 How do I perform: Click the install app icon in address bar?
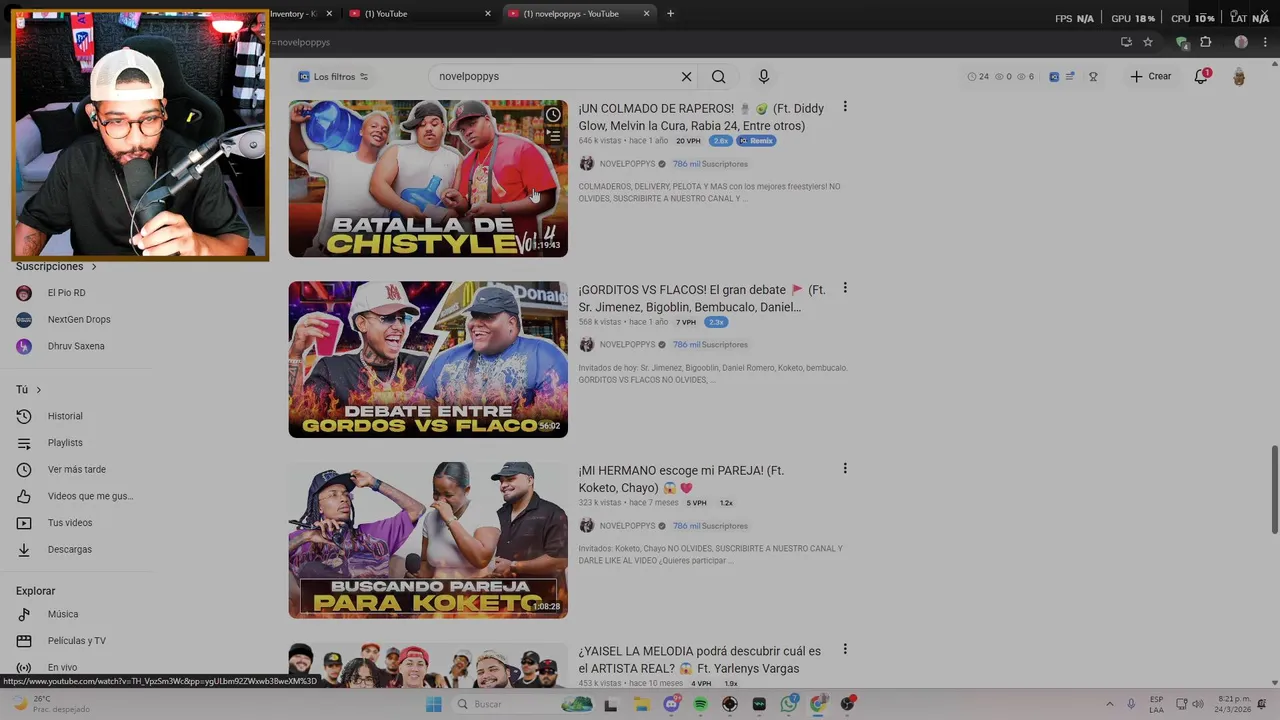click(x=1126, y=42)
